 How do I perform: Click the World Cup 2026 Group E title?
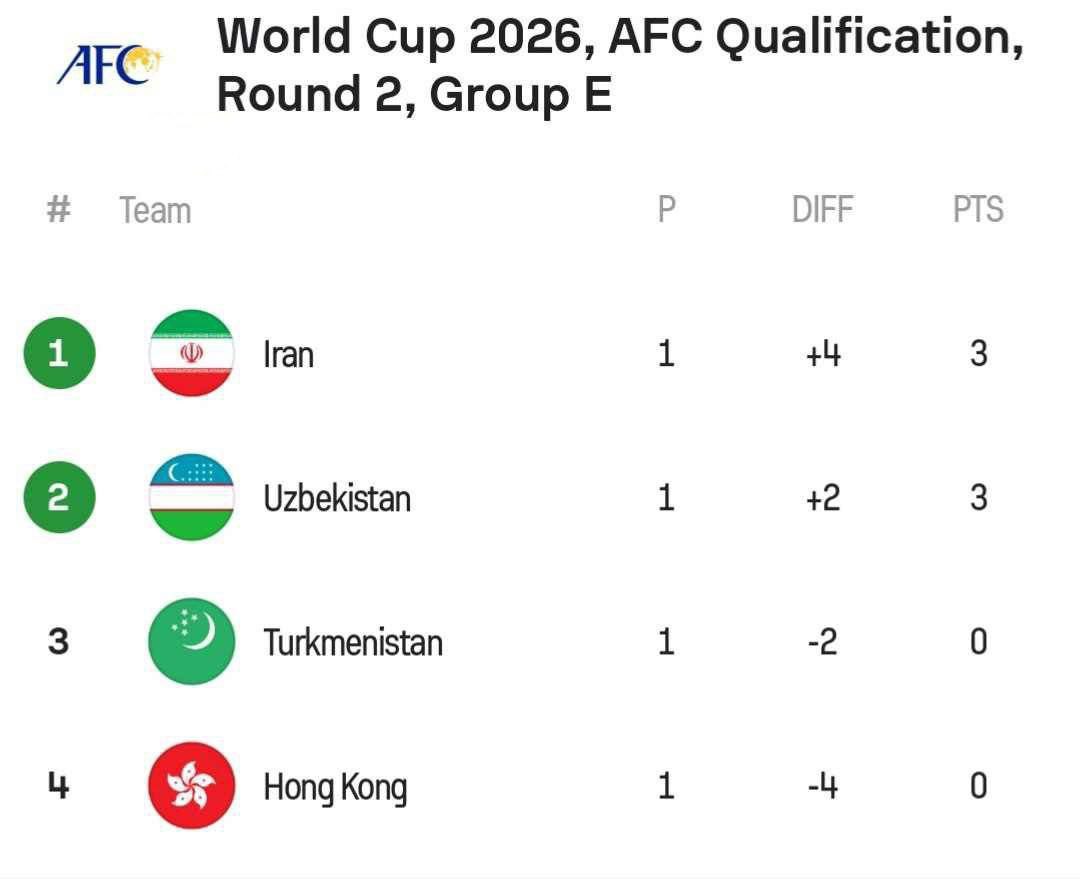620,66
